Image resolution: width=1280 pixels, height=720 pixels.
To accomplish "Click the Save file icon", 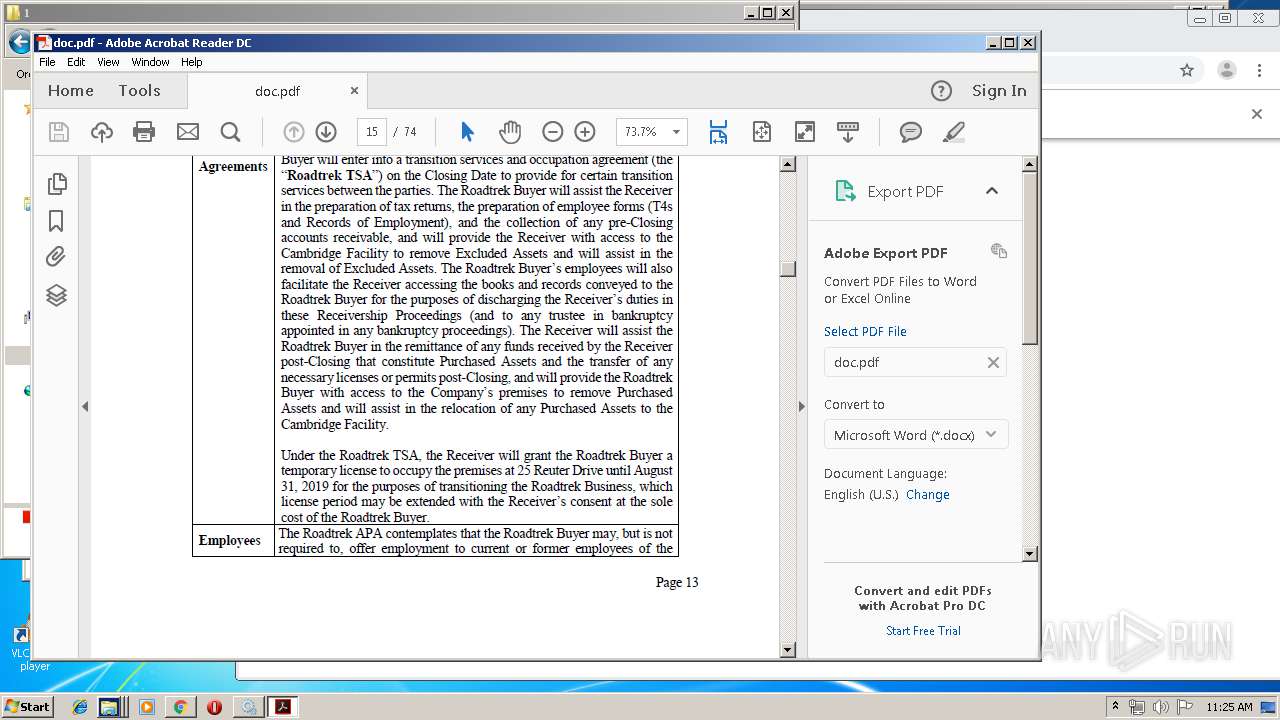I will (59, 132).
